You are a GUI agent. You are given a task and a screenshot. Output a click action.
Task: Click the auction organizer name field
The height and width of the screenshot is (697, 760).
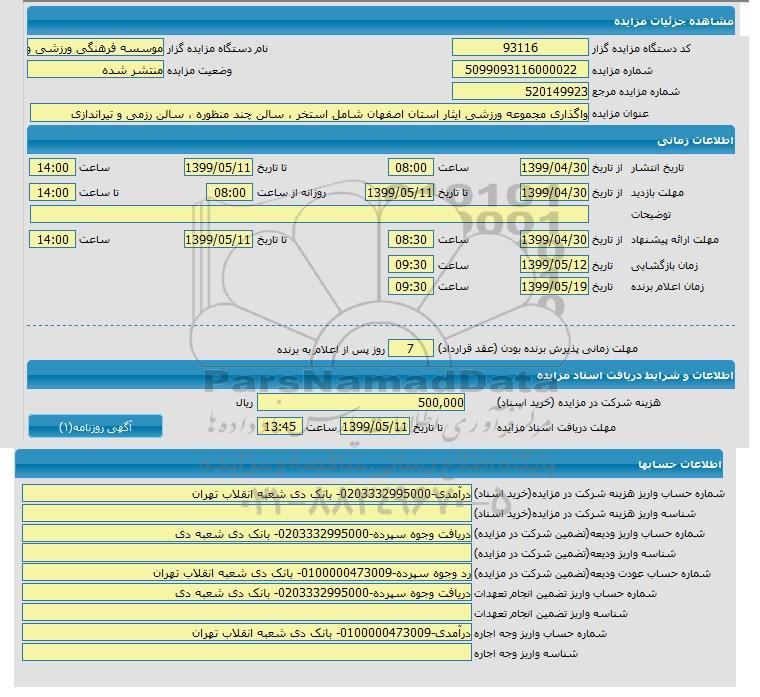95,48
